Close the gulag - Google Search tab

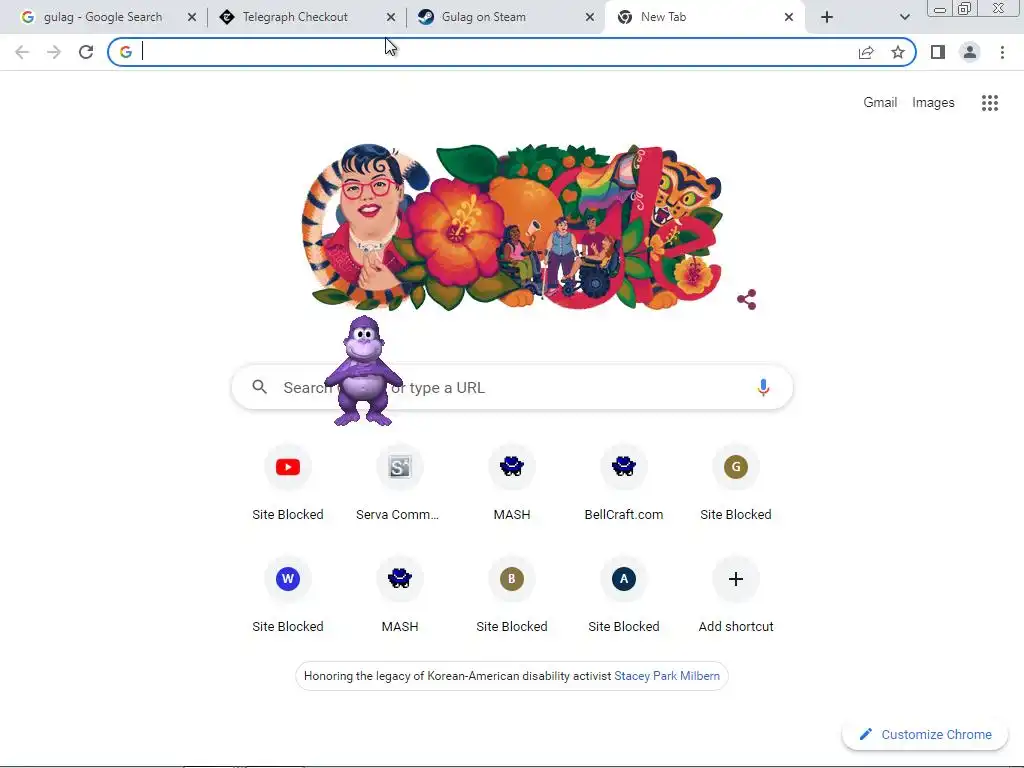point(192,17)
